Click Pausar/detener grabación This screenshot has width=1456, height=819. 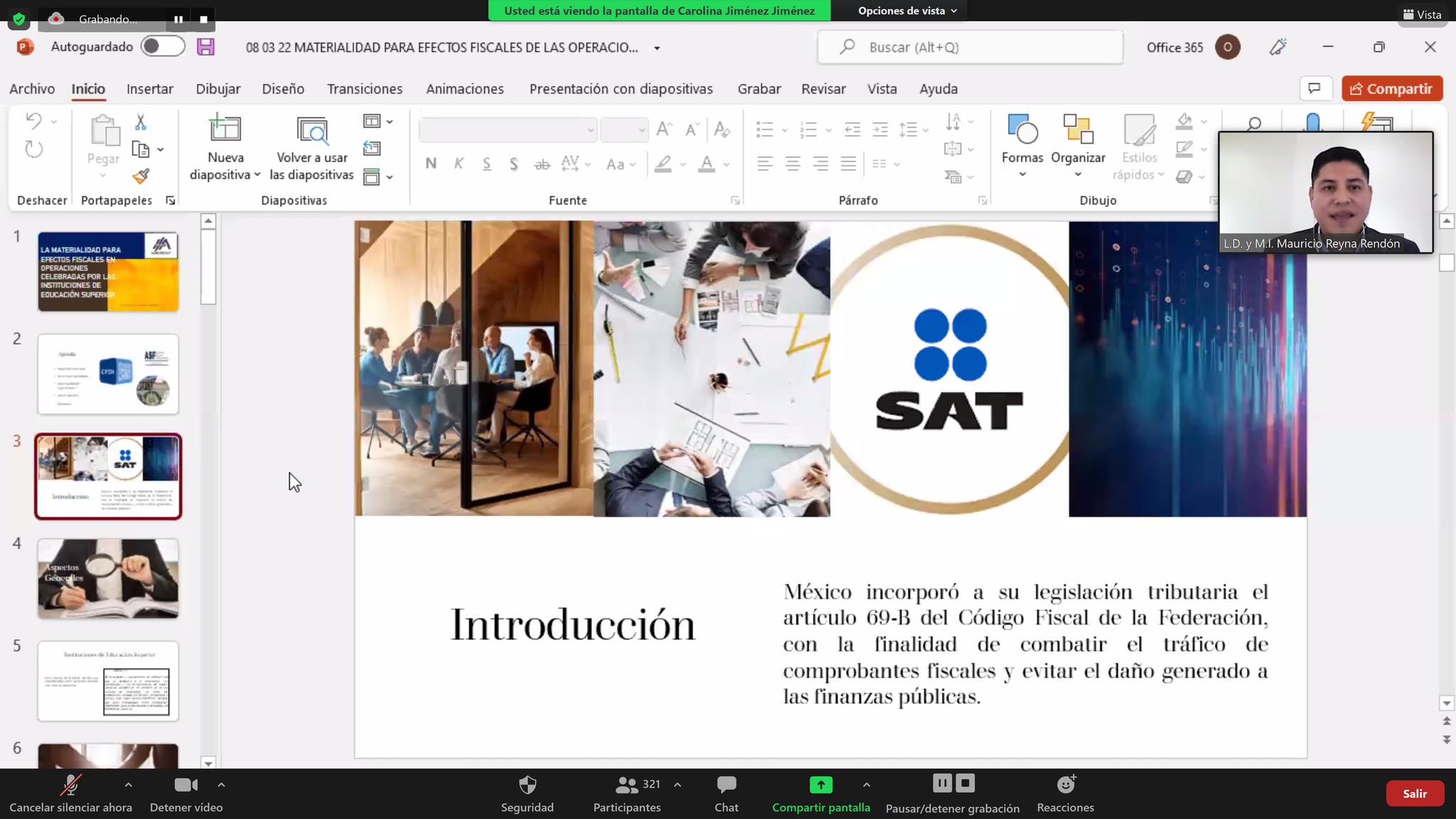[952, 793]
